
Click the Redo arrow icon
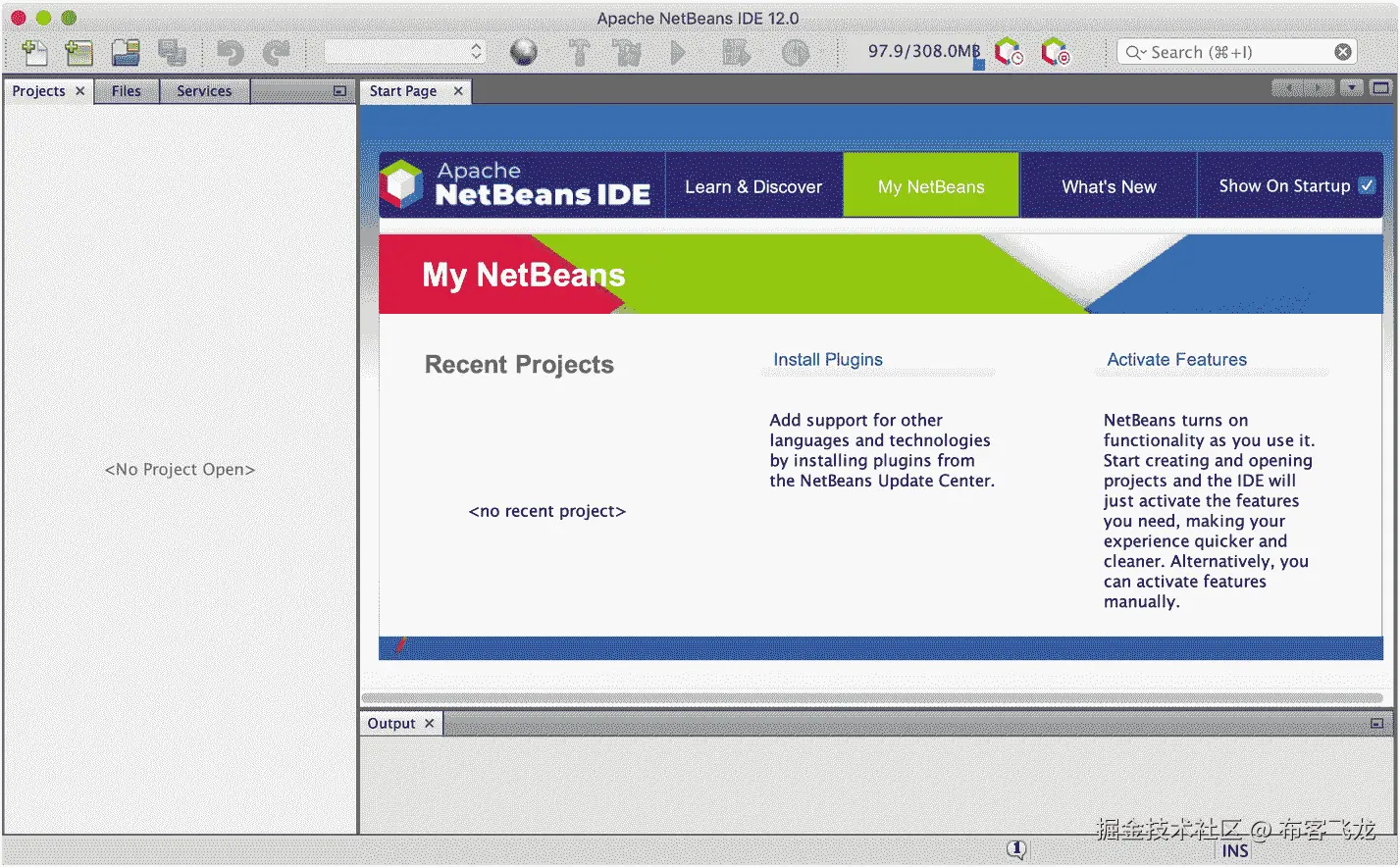[x=277, y=52]
